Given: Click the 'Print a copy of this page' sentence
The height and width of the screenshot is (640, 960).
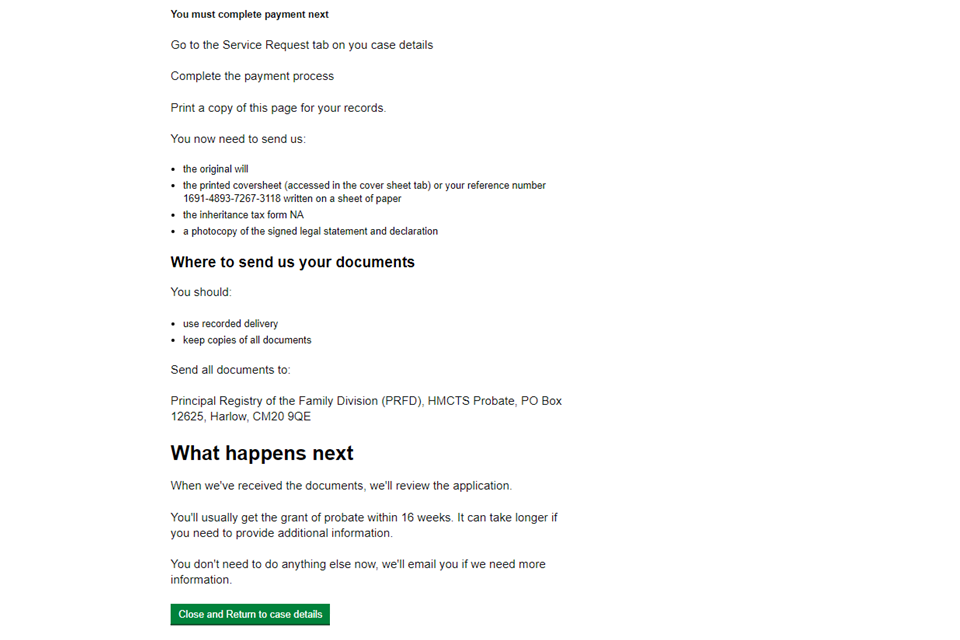Looking at the screenshot, I should click(x=278, y=108).
